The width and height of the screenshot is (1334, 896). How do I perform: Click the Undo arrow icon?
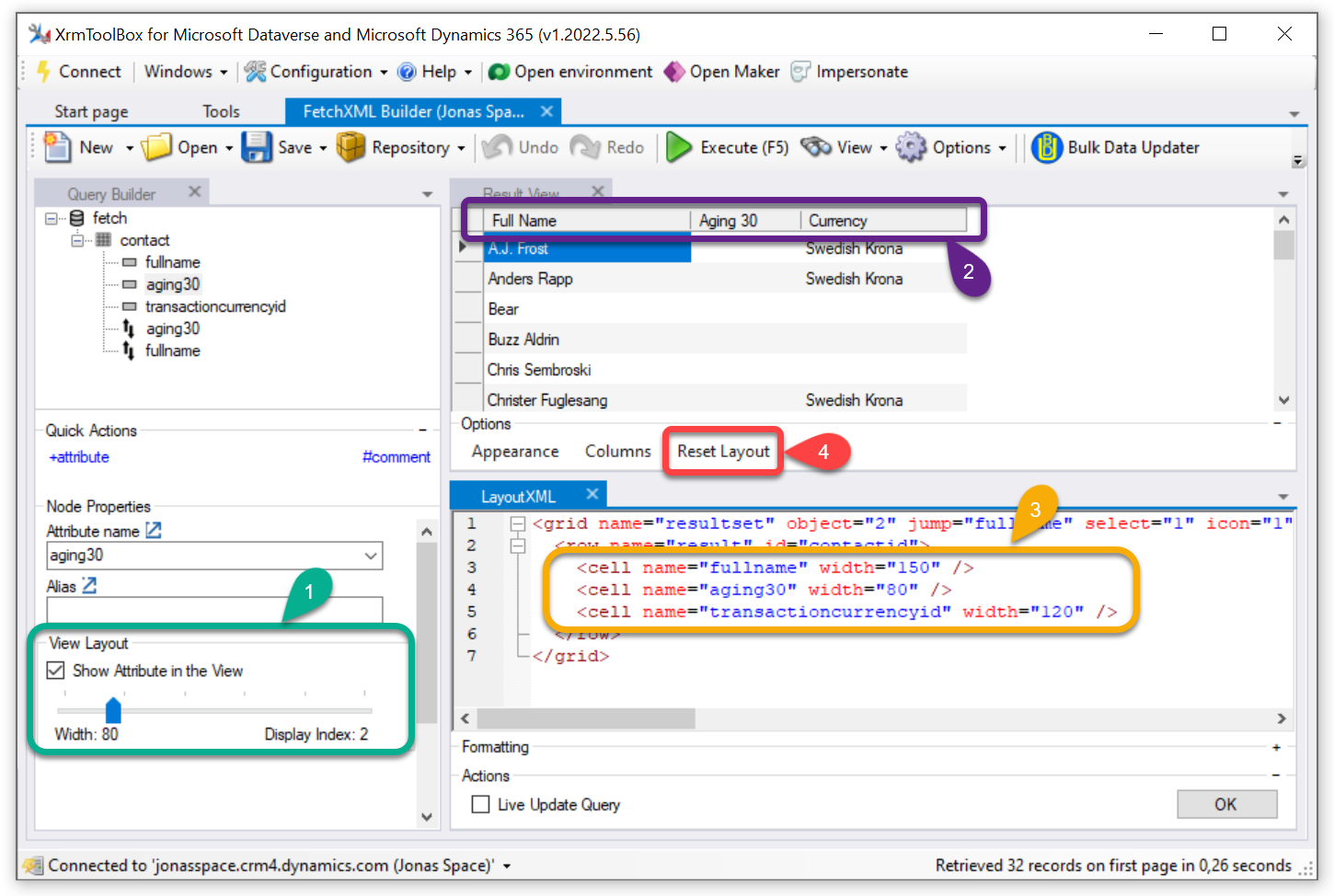tap(498, 147)
